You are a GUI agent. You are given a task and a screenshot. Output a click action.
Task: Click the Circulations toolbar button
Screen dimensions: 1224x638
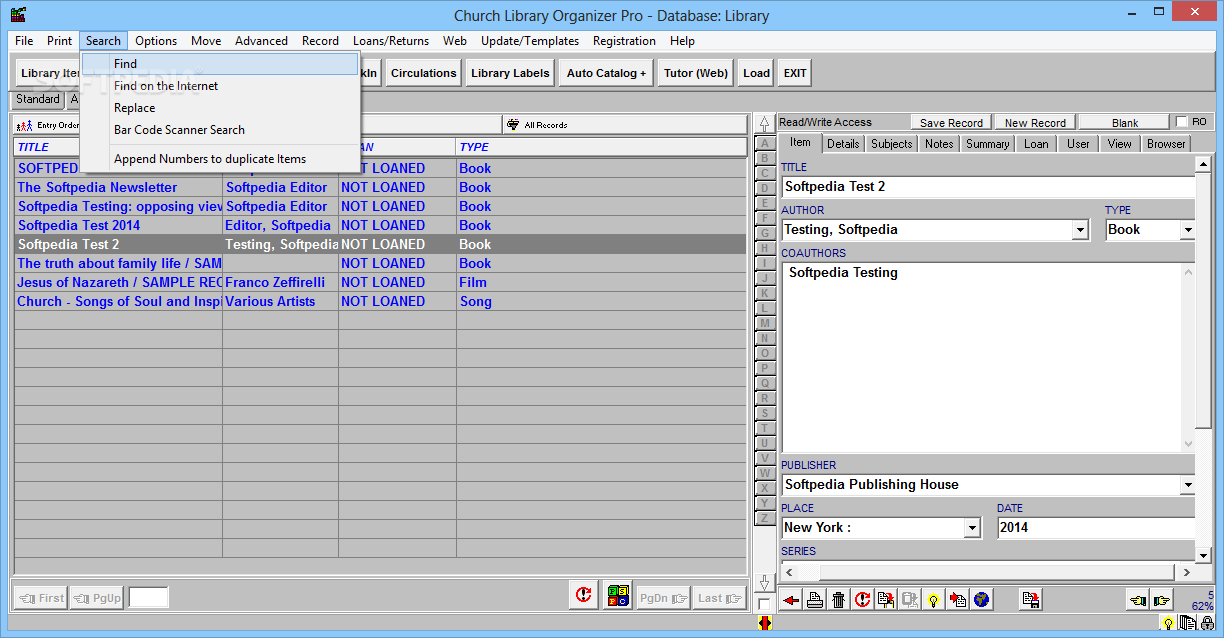tap(424, 73)
